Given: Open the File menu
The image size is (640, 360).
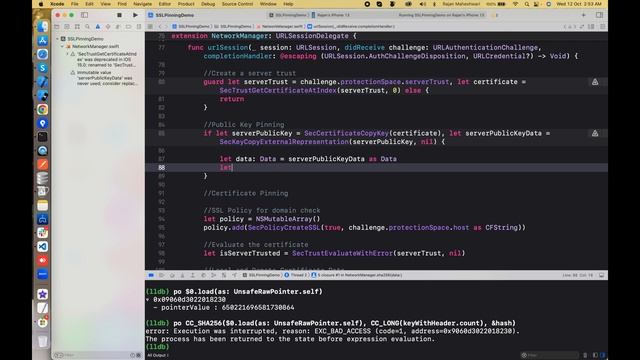Looking at the screenshot, I should (75, 4).
